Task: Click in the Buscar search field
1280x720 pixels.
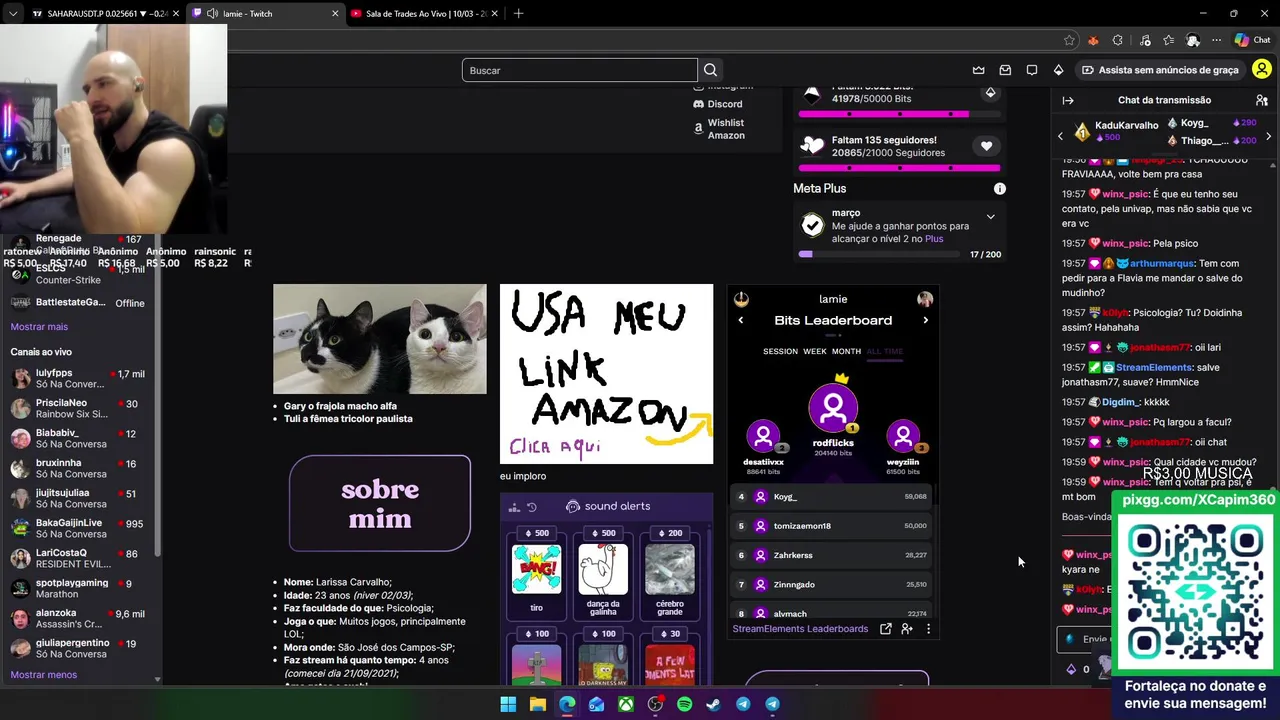Action: tap(579, 70)
